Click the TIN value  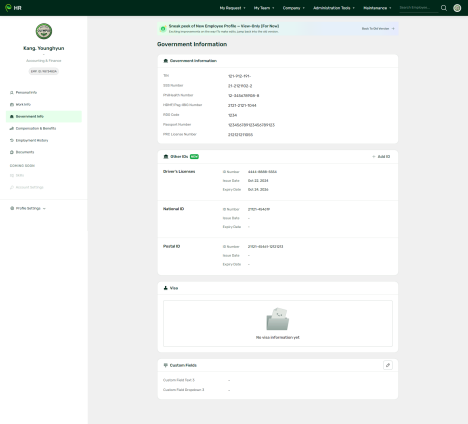pyautogui.click(x=239, y=76)
